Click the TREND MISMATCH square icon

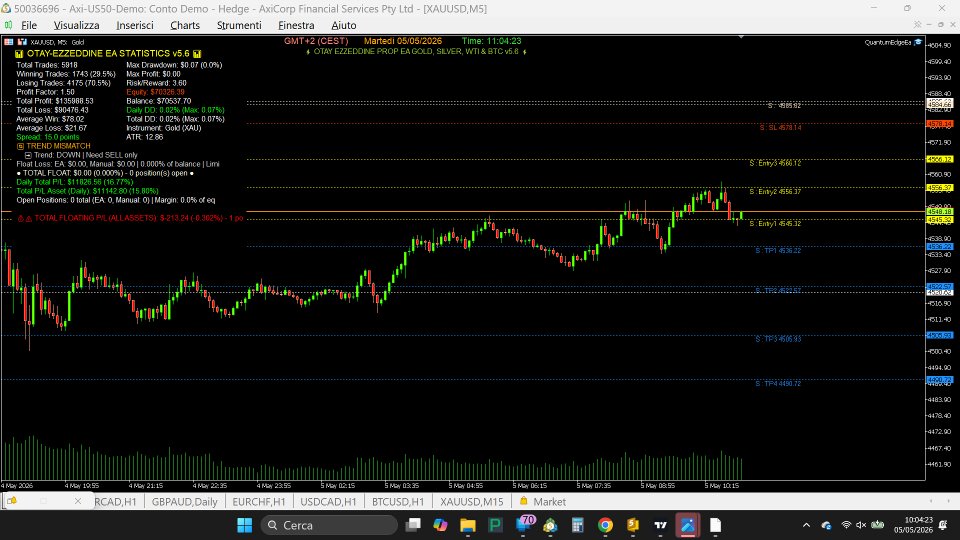click(x=20, y=146)
